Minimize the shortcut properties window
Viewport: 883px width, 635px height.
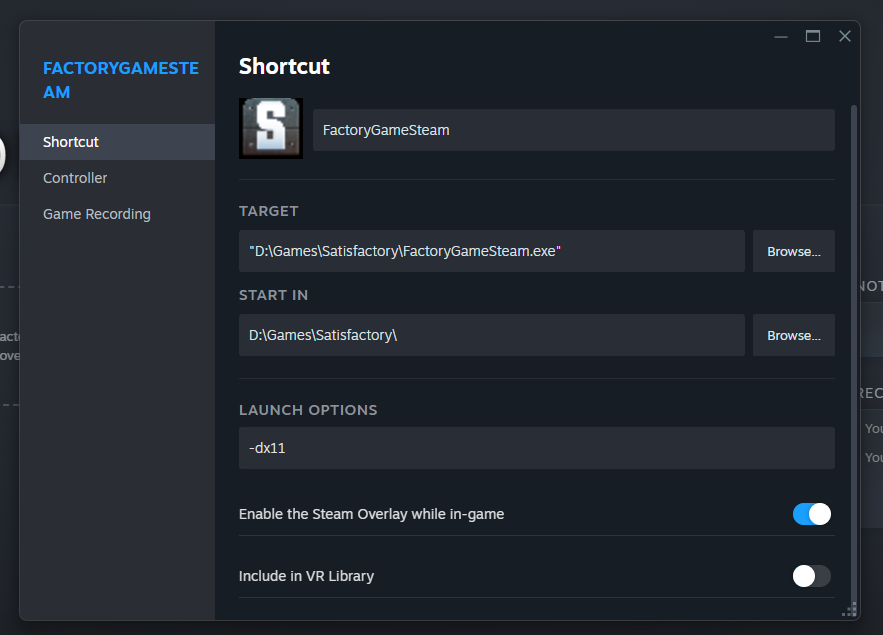781,37
